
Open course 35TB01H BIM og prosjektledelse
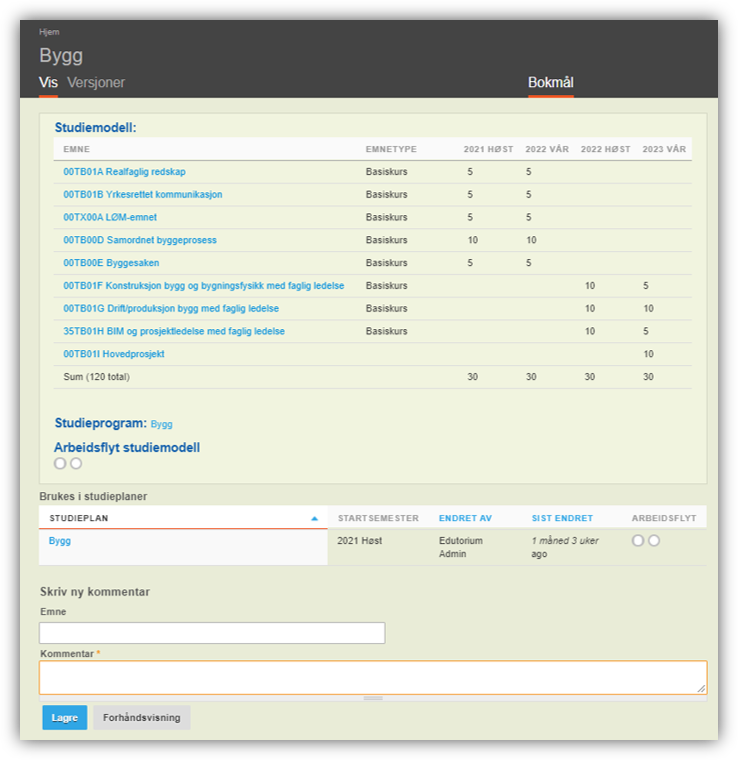pyautogui.click(x=174, y=331)
